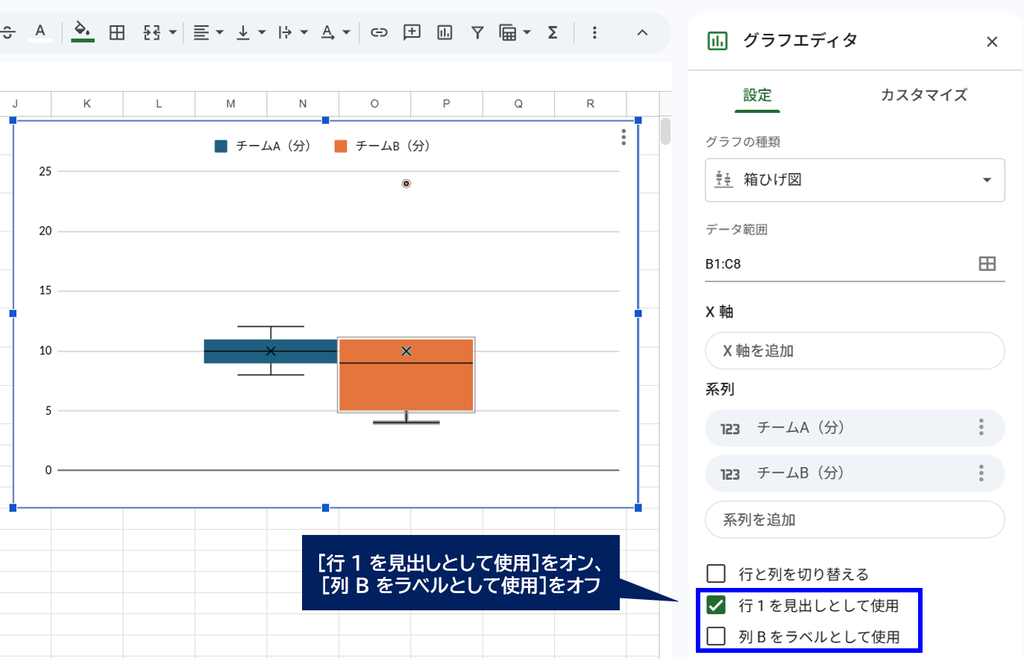The width and height of the screenshot is (1024, 659).
Task: Switch to the 設定 tab
Action: [x=757, y=95]
